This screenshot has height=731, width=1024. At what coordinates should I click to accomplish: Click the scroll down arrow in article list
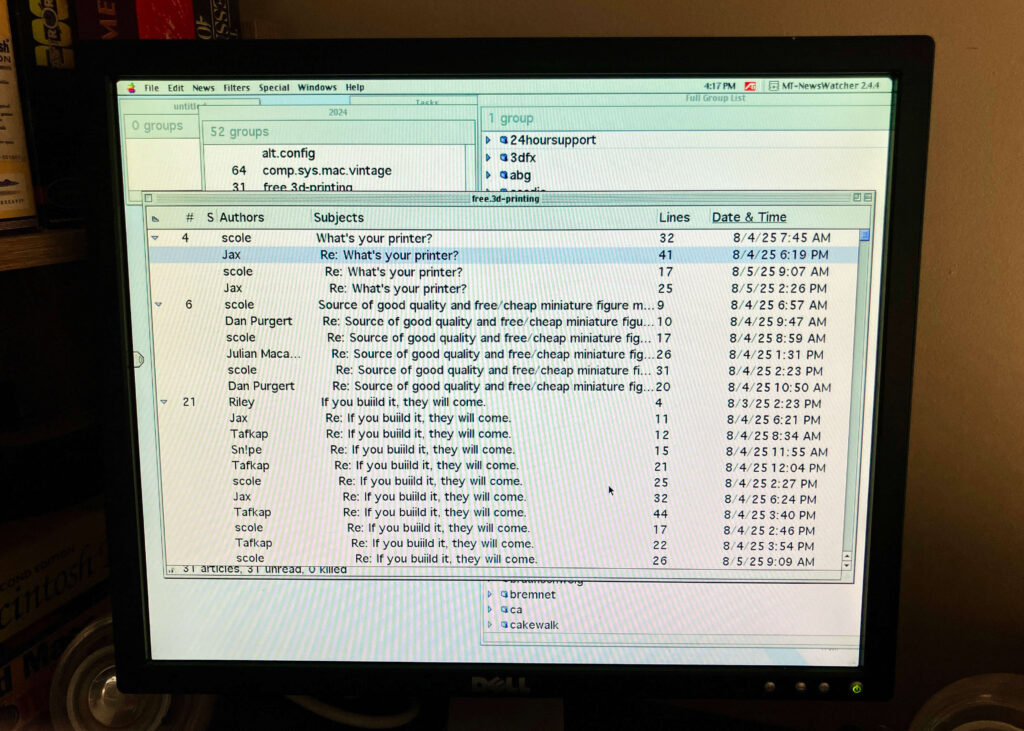pyautogui.click(x=847, y=565)
